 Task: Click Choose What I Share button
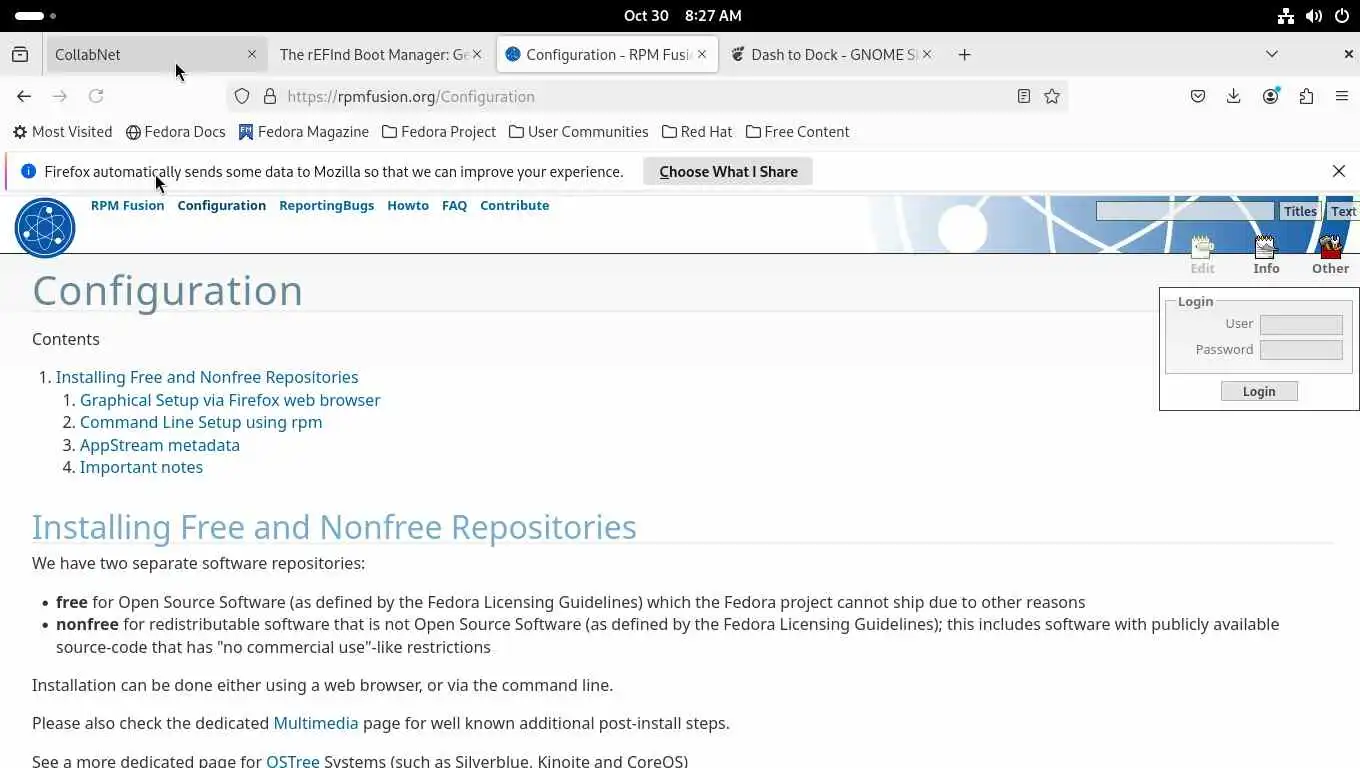click(728, 172)
